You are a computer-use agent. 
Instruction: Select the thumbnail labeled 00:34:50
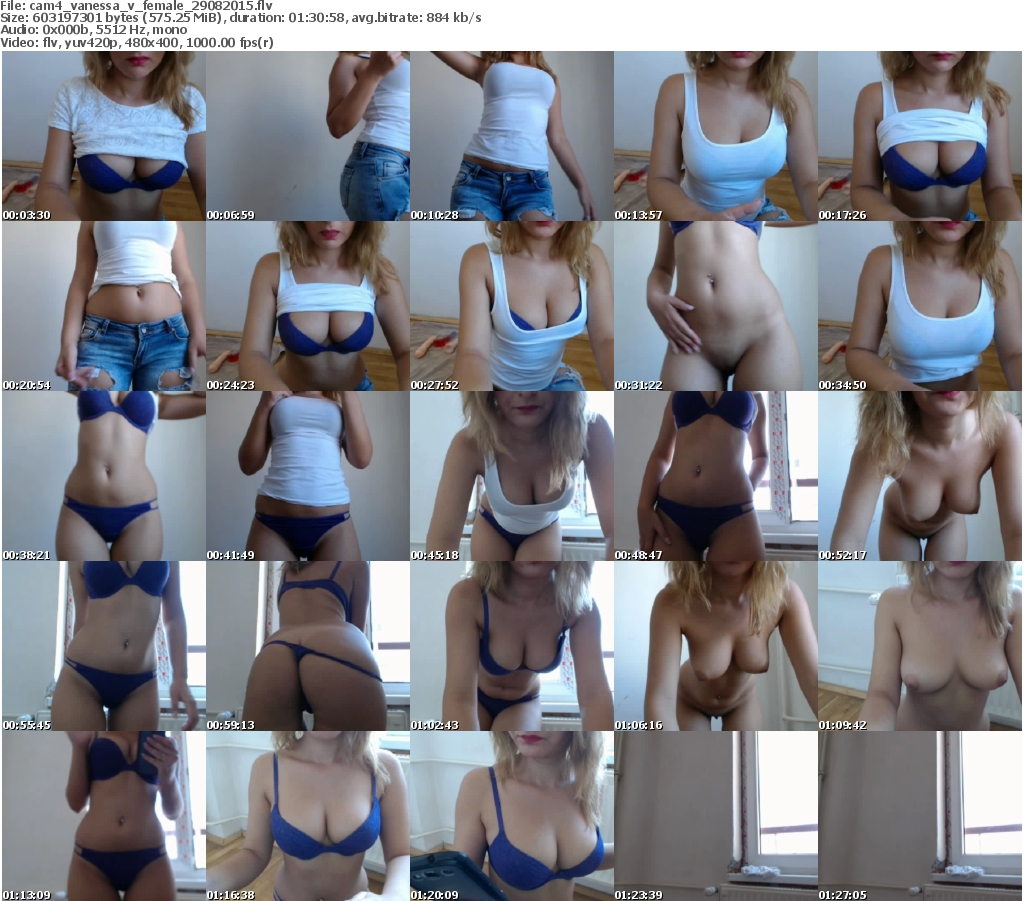[920, 306]
